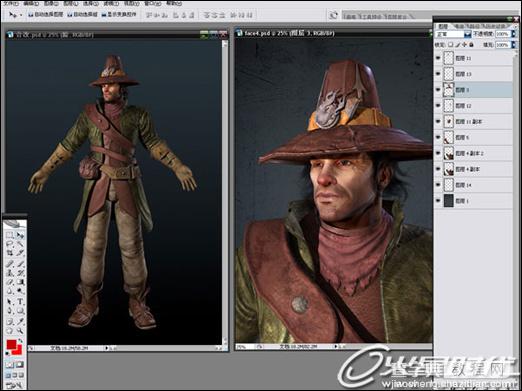Viewport: 522px width, 391px height.
Task: Select the Lasso tool
Action: pyautogui.click(x=10, y=244)
